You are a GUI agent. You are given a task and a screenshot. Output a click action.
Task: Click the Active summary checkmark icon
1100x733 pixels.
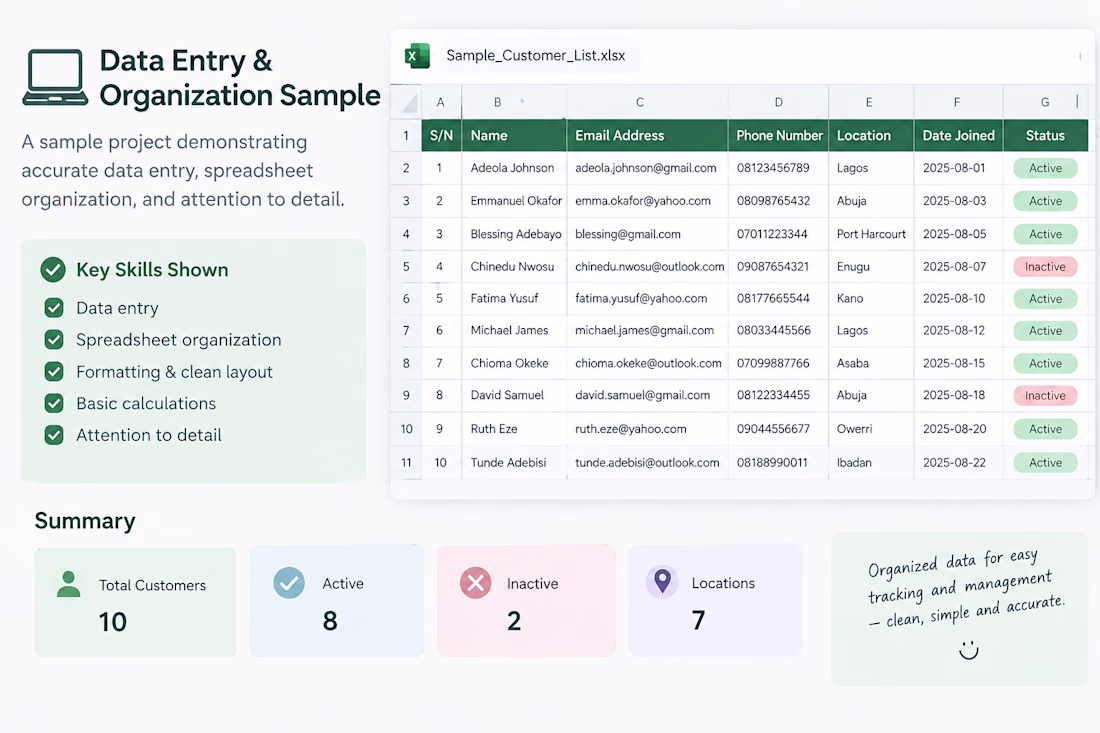pyautogui.click(x=289, y=583)
